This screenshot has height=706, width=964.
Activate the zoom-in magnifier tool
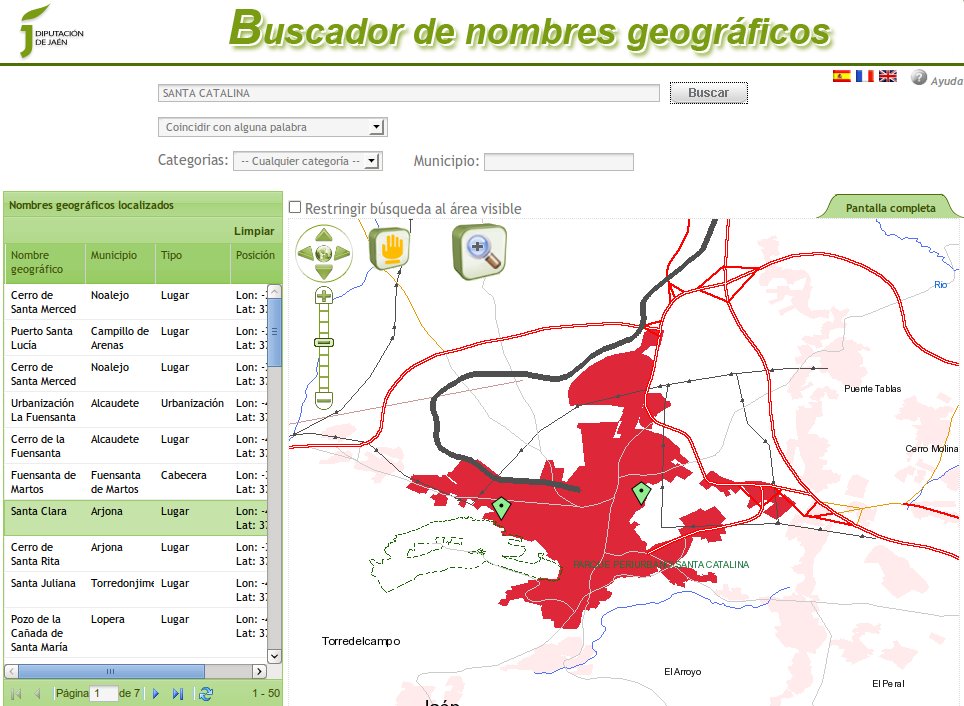[x=480, y=252]
